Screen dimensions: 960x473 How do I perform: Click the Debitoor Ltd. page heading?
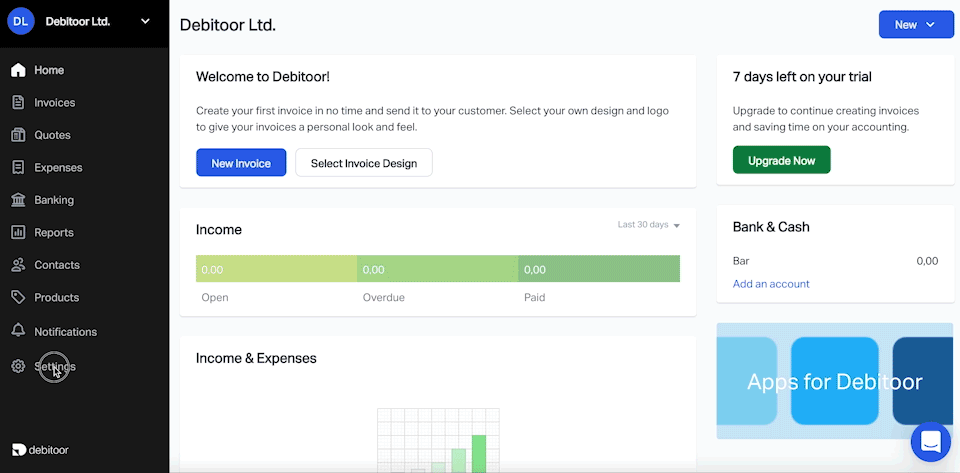[x=228, y=25]
